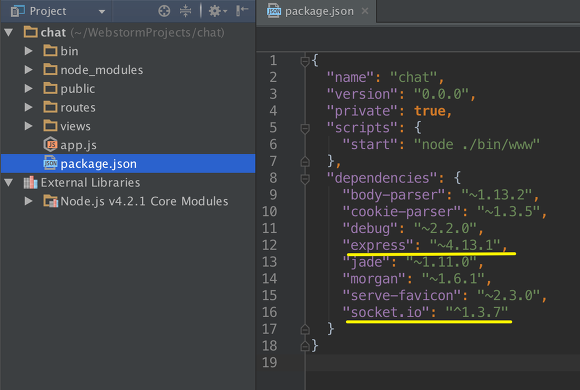This screenshot has height=390, width=580.
Task: Click the fold end marker at line 18
Action: (x=305, y=346)
